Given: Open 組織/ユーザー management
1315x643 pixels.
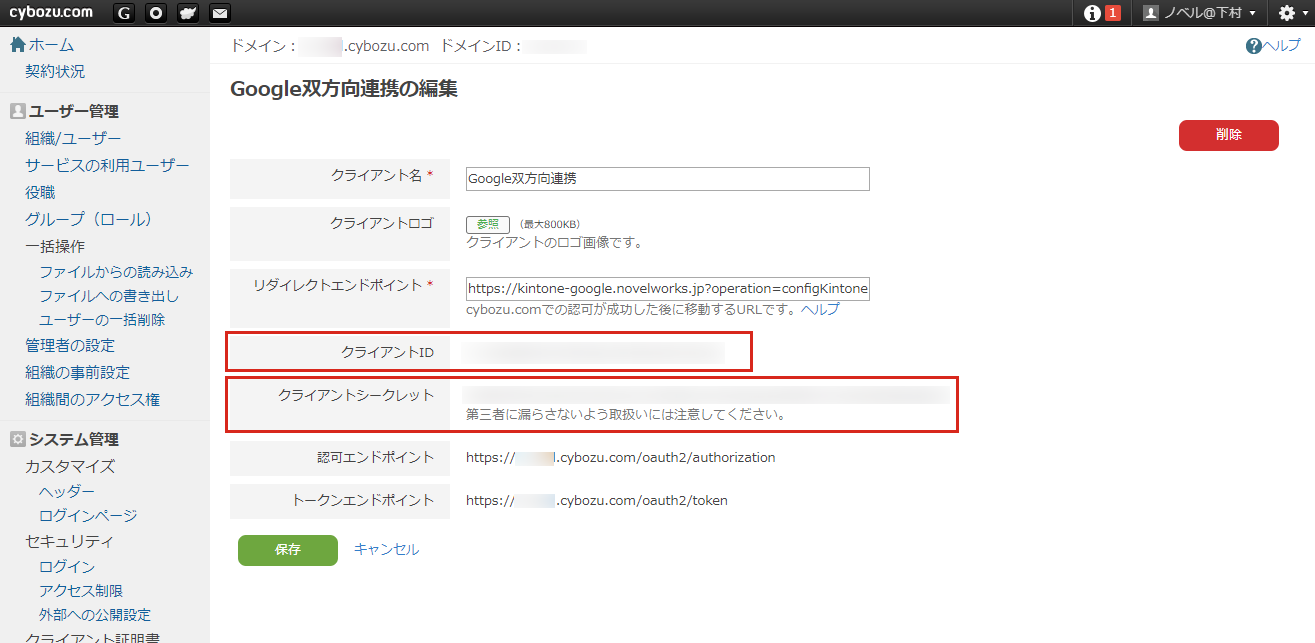Looking at the screenshot, I should [x=73, y=138].
